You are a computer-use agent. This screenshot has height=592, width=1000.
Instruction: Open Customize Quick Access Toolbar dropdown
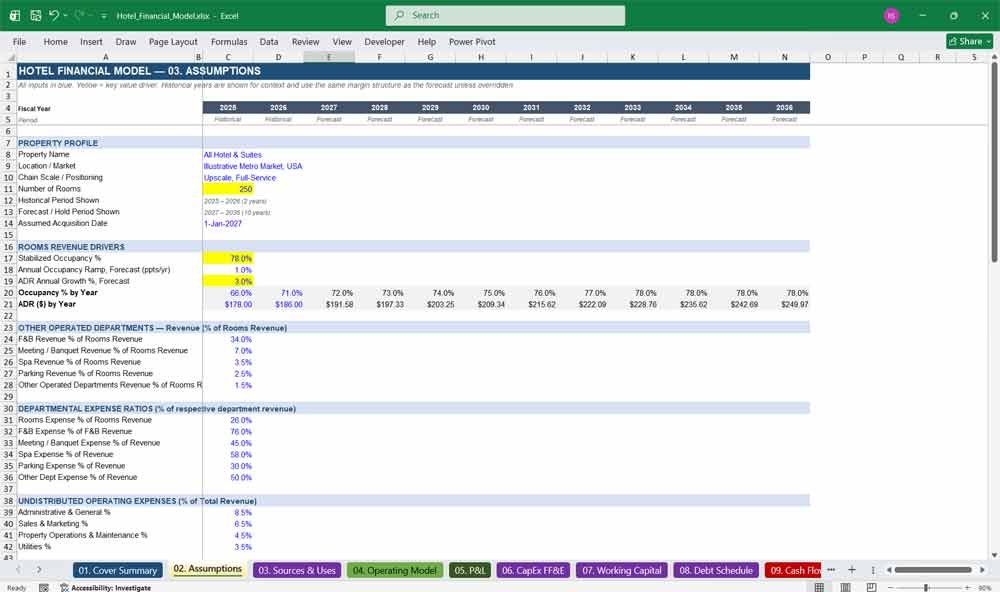point(103,16)
